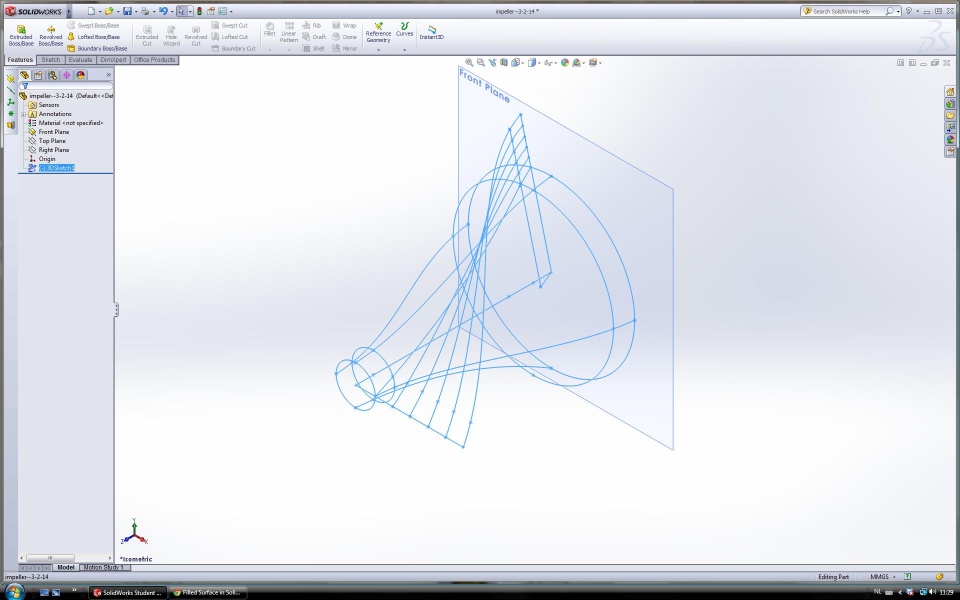Expand the SolidWorks menu flyout arrow
The height and width of the screenshot is (600, 960).
tap(69, 11)
